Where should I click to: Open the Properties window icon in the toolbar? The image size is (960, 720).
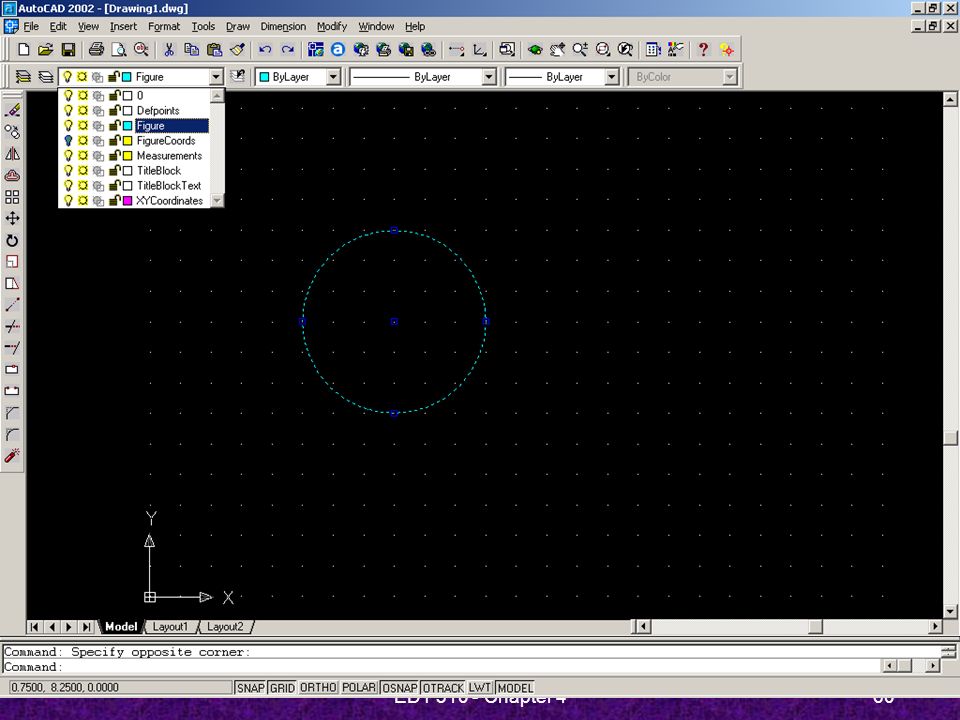point(653,50)
